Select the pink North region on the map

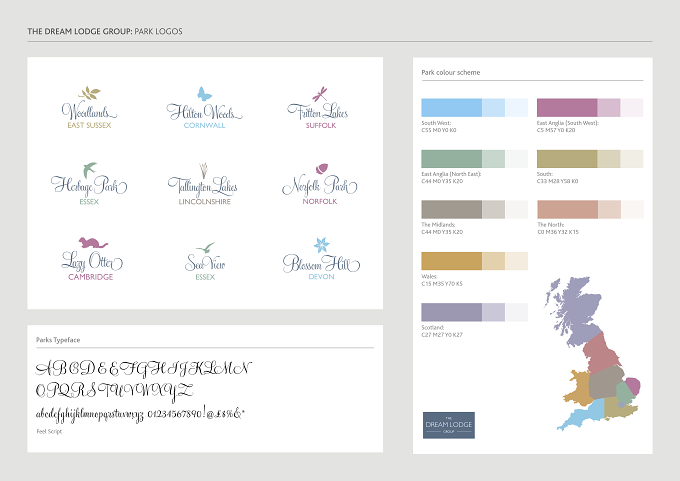(x=600, y=353)
